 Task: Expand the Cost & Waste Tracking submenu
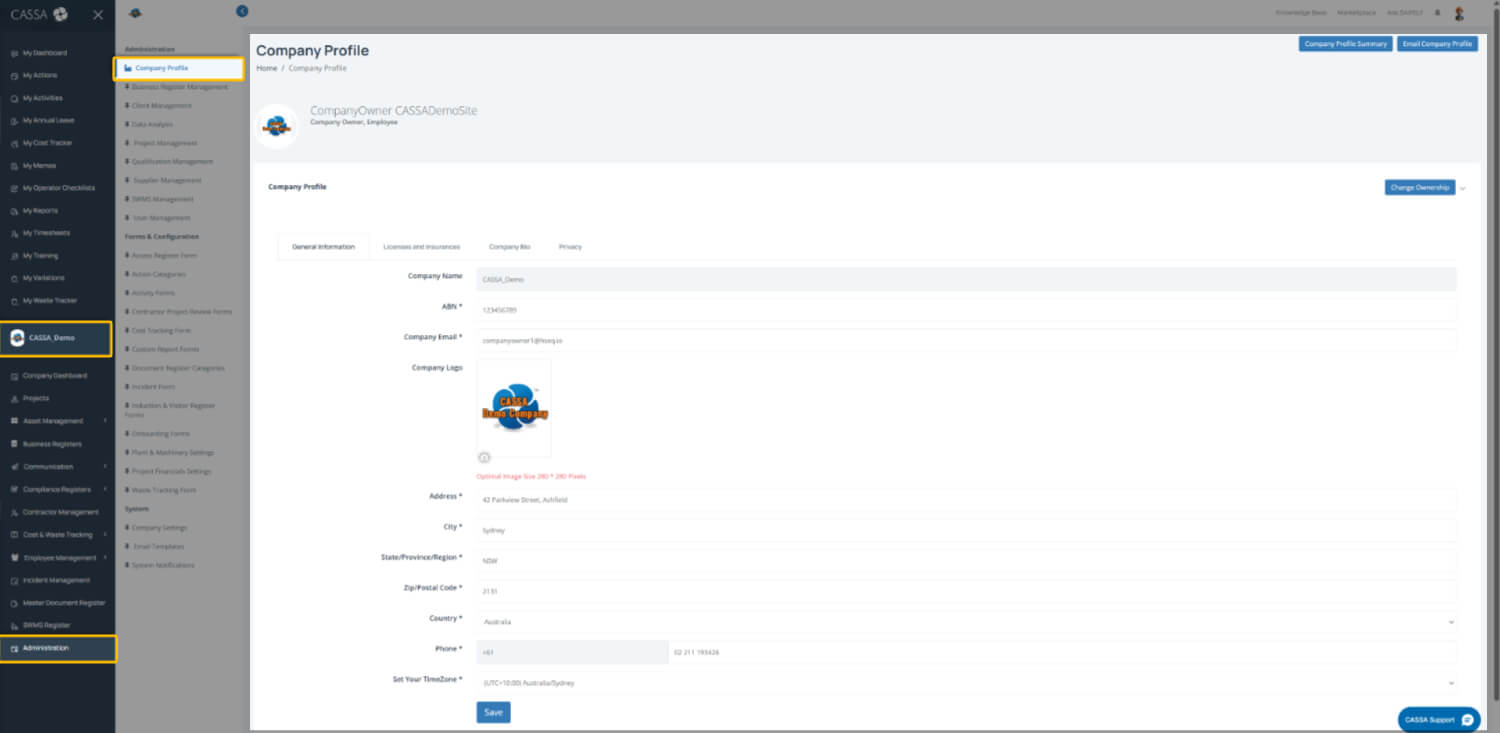tap(104, 535)
